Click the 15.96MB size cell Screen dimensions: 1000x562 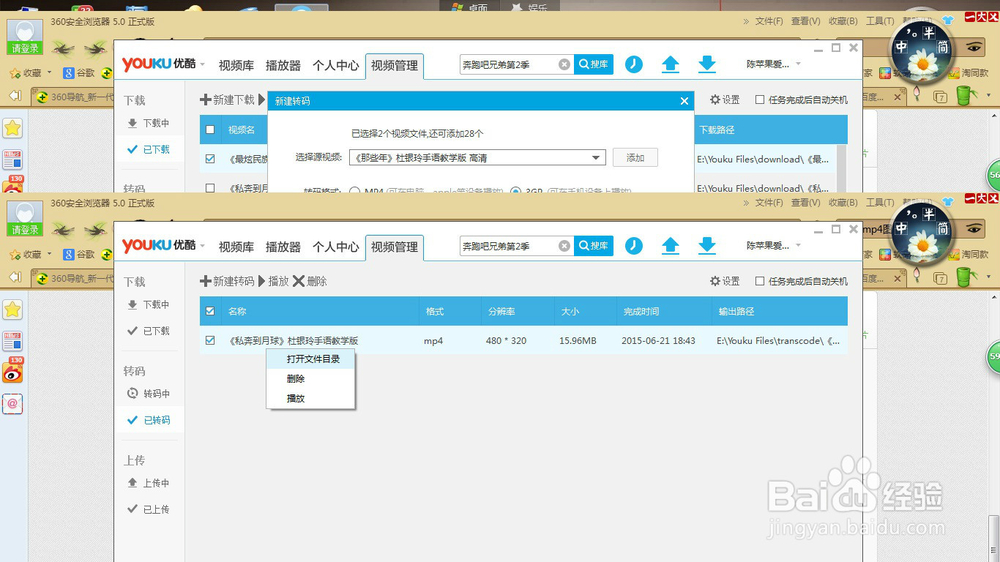577,341
